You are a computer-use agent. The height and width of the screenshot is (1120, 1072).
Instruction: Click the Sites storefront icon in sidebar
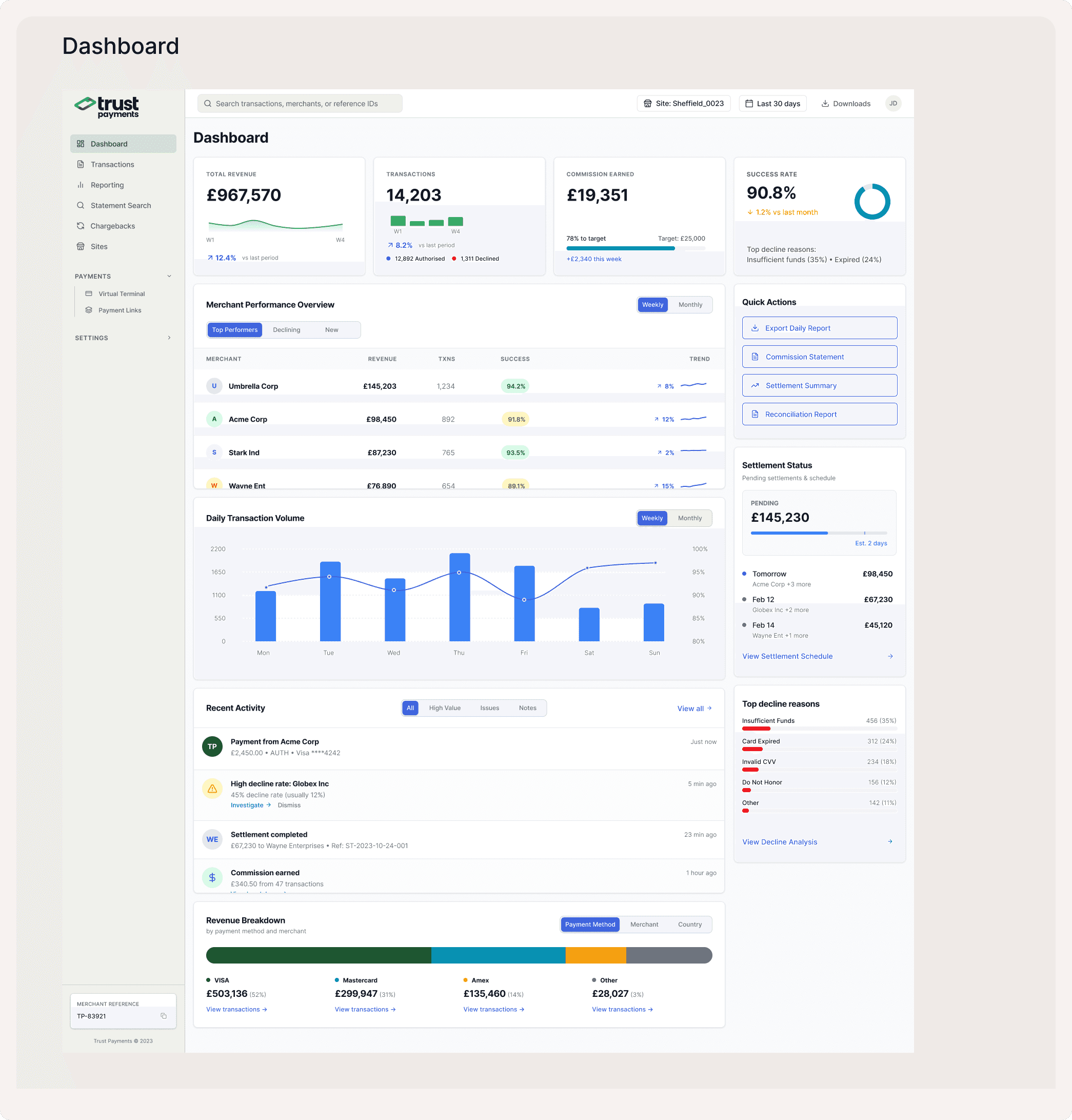tap(81, 246)
